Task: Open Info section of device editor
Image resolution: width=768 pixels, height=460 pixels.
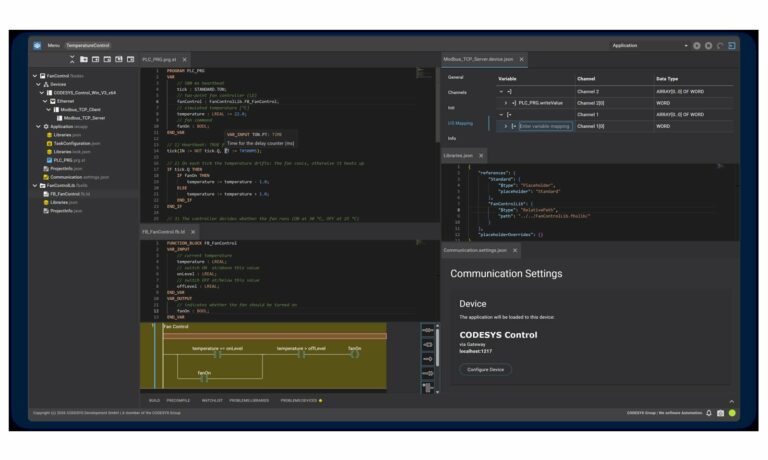Action: tap(452, 139)
